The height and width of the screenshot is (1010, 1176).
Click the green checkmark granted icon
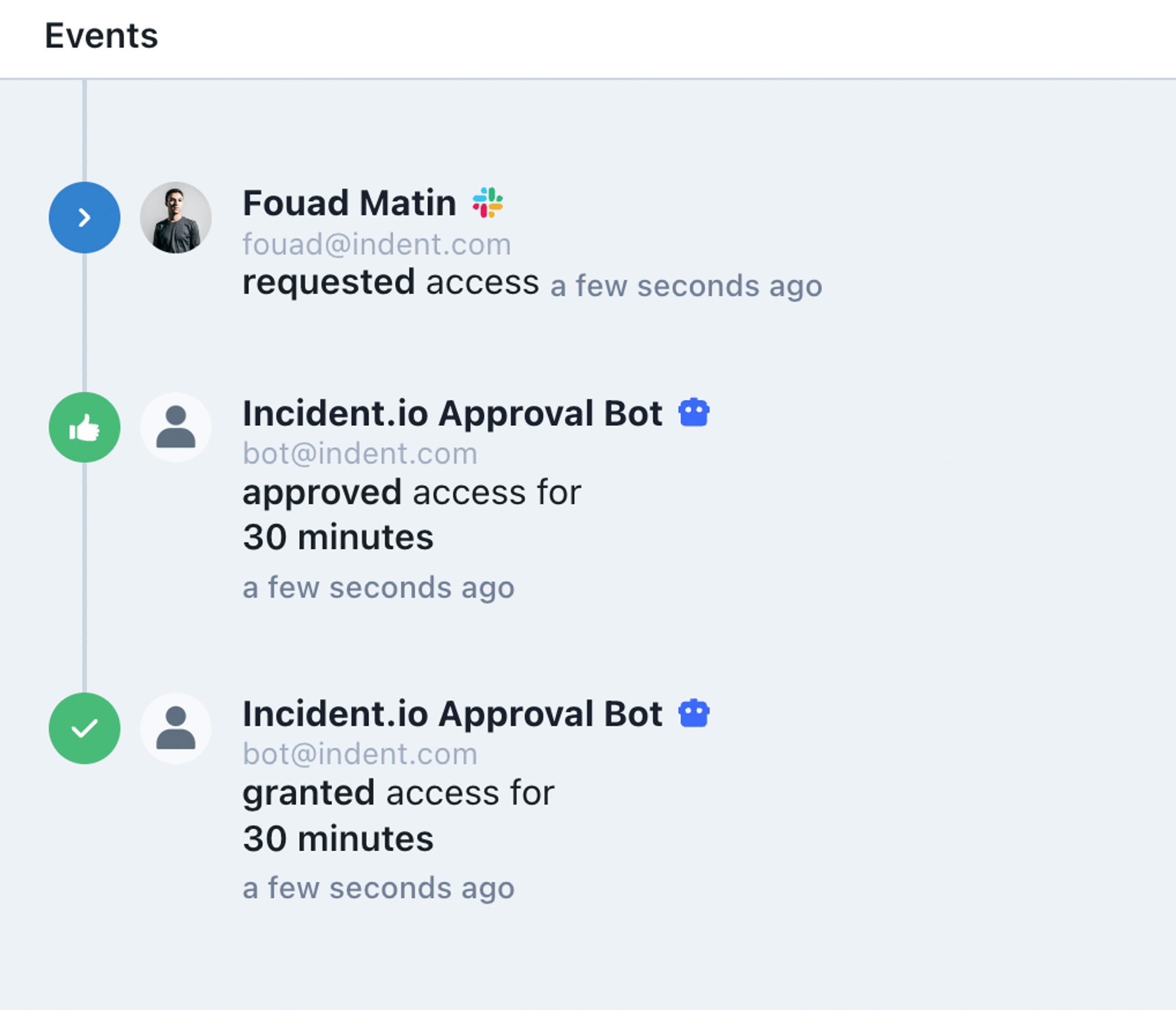[x=85, y=728]
